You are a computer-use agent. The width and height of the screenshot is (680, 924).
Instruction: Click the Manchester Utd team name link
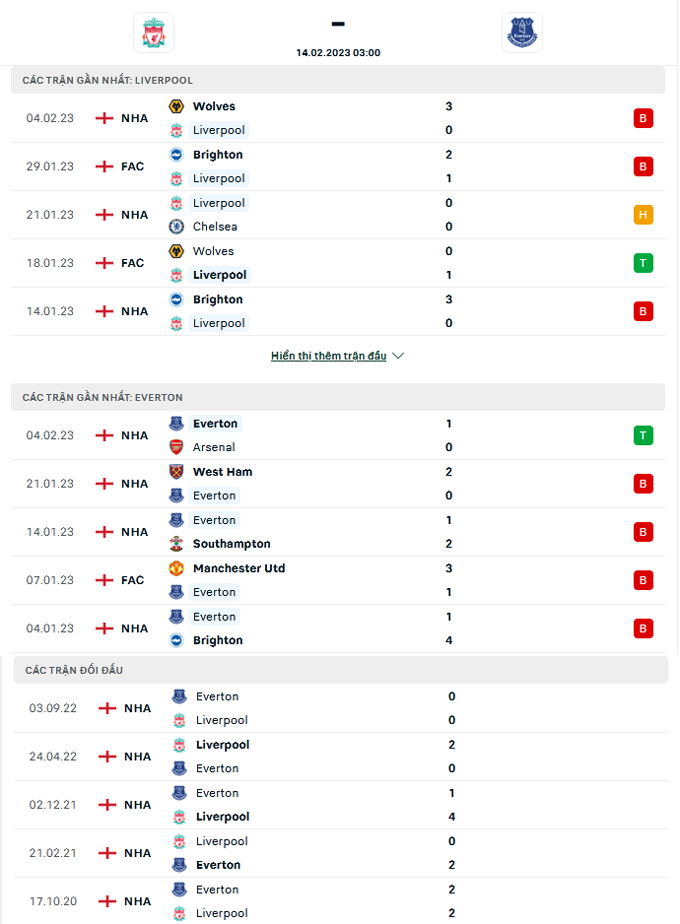[x=238, y=569]
